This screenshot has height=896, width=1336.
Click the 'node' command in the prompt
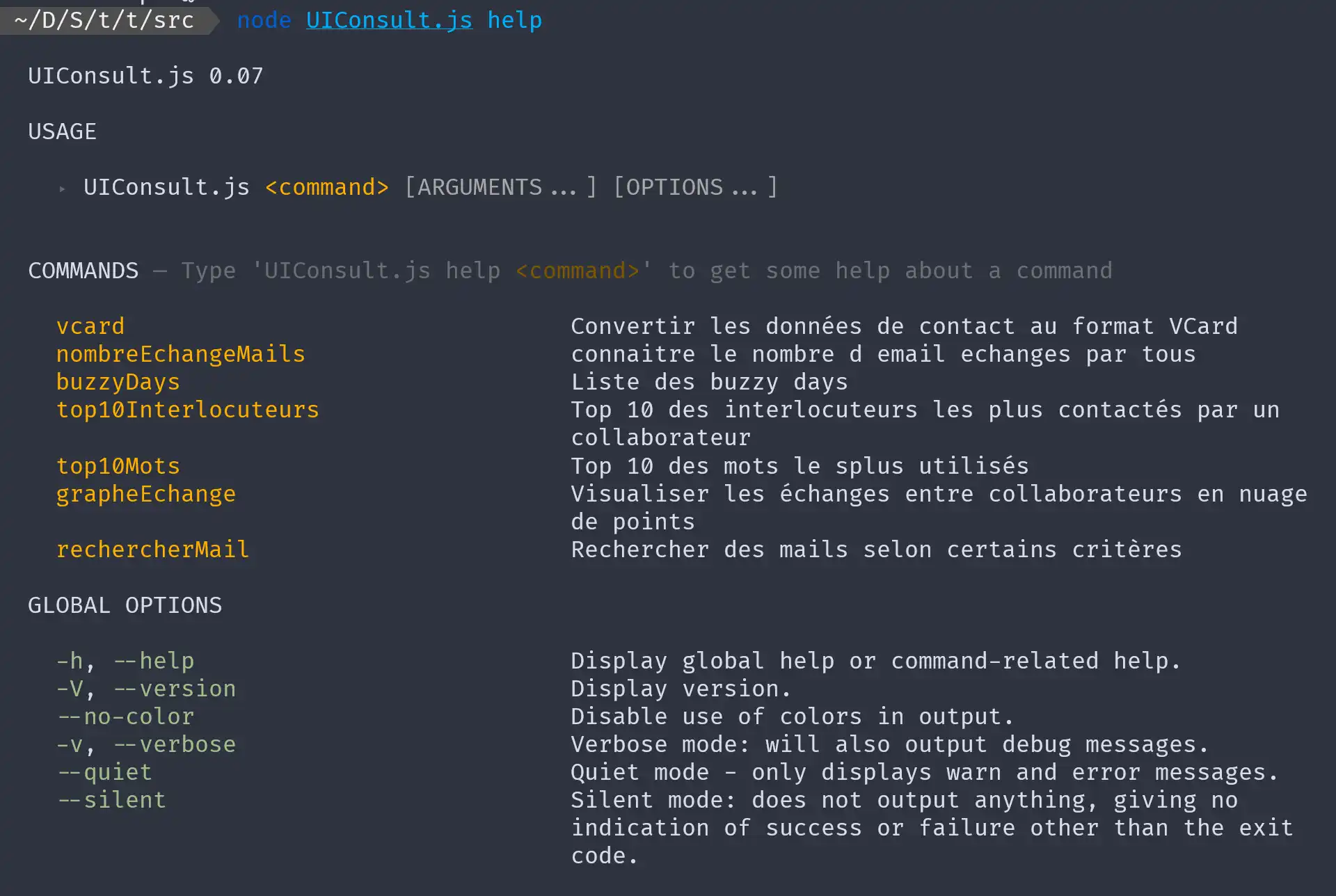point(264,20)
